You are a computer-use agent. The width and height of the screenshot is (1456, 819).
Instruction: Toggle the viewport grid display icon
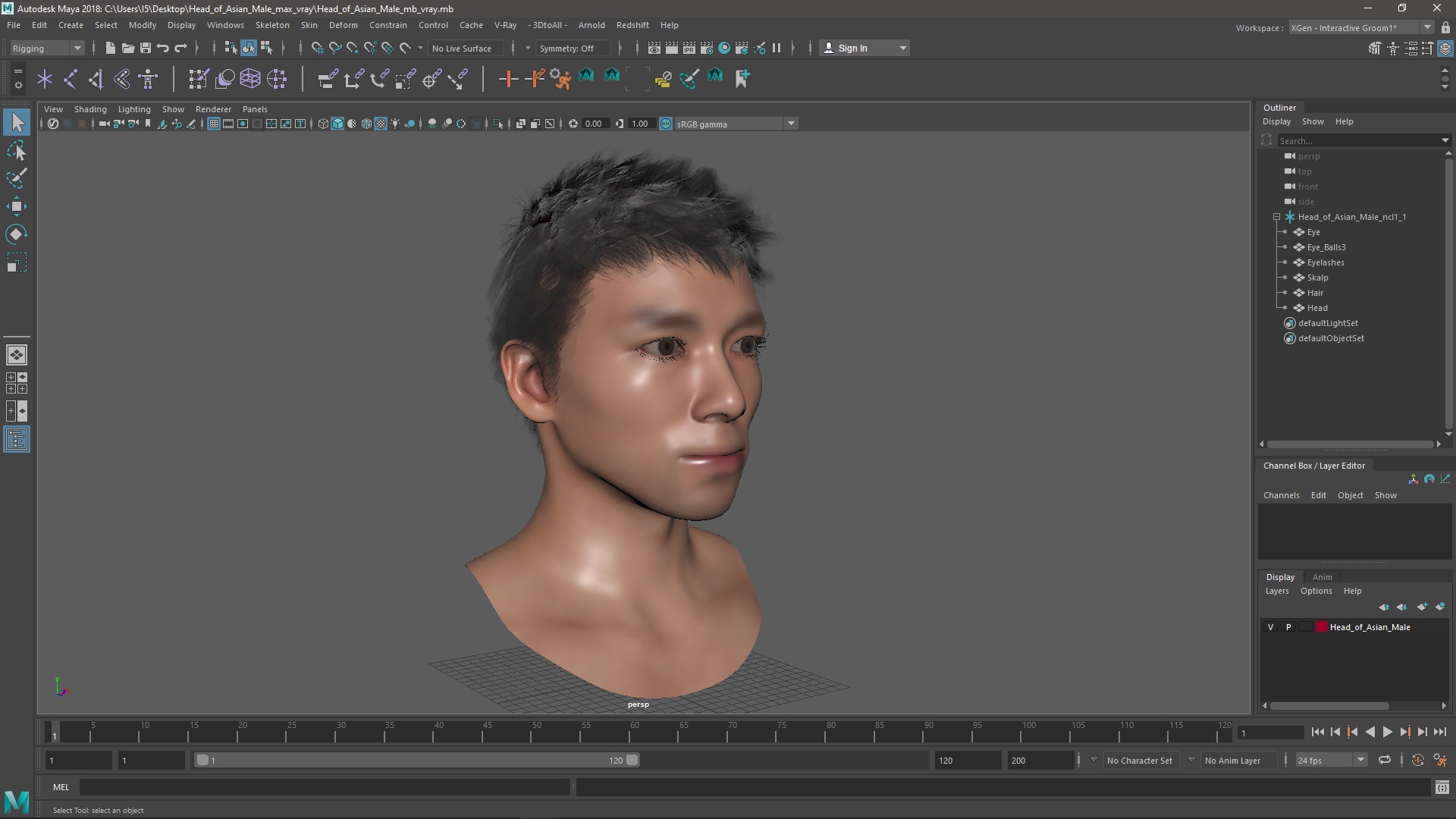point(214,124)
